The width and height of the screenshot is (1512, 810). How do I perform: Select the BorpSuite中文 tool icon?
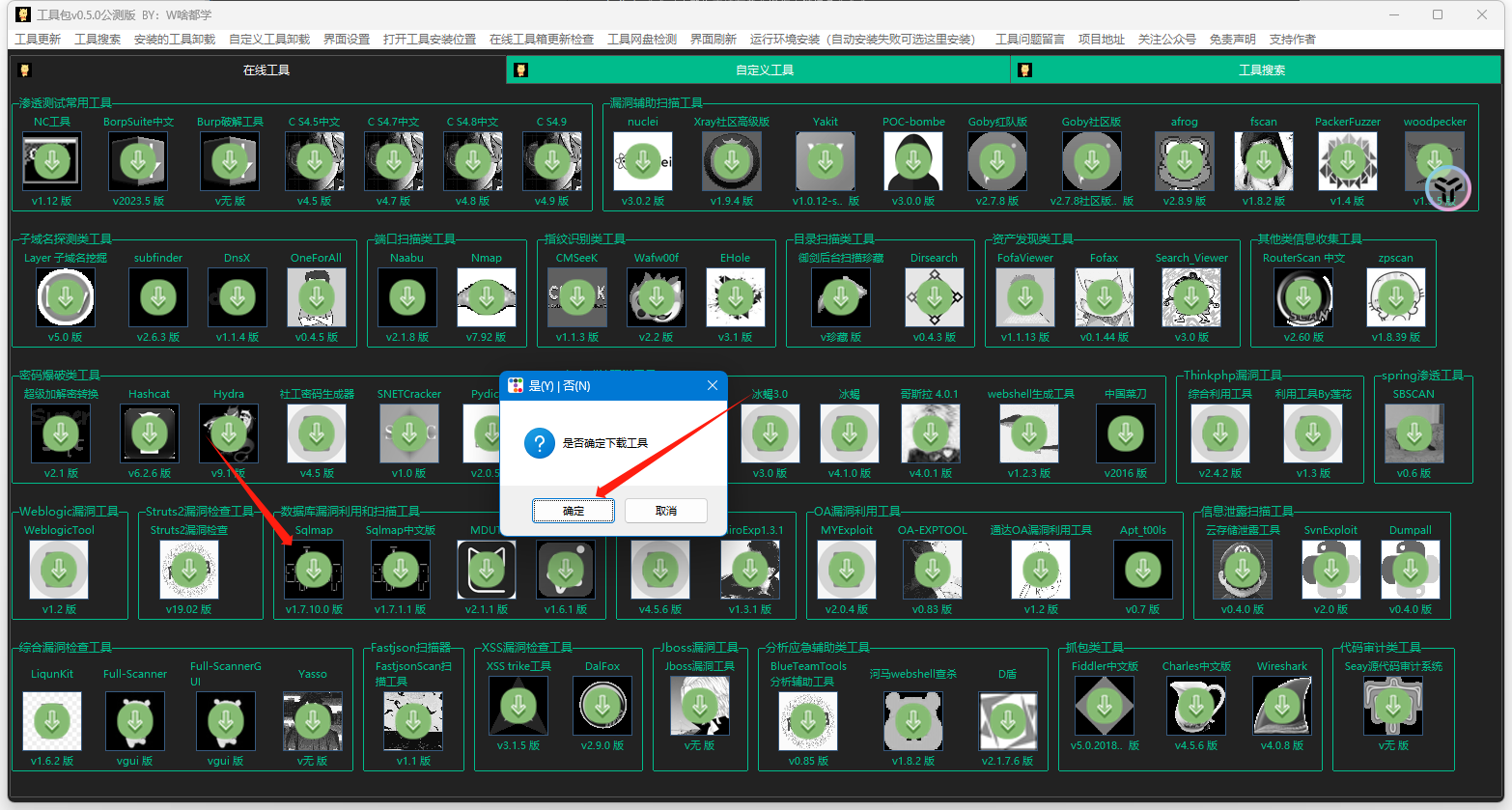point(138,161)
